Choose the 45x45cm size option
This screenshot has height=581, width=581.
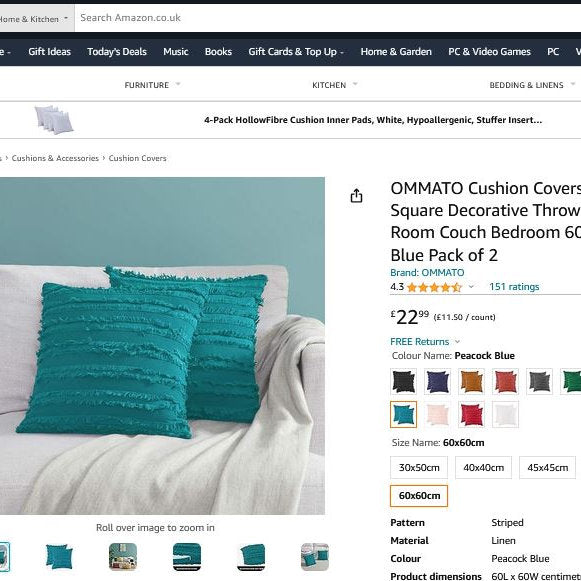[x=548, y=468]
